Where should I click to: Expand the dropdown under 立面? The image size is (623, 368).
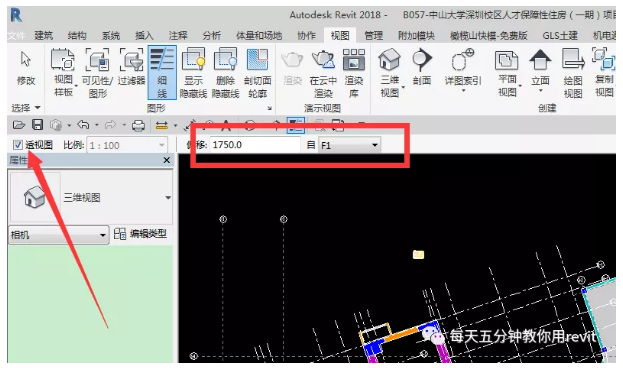click(540, 91)
